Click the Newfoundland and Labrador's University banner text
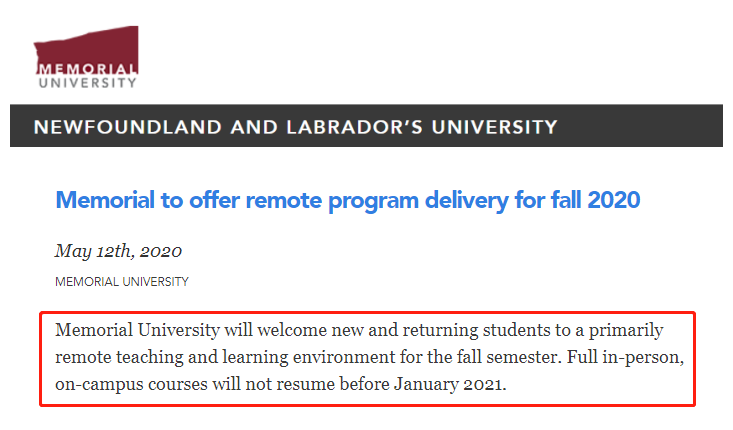Viewport: 733px width, 430px height. point(295,127)
